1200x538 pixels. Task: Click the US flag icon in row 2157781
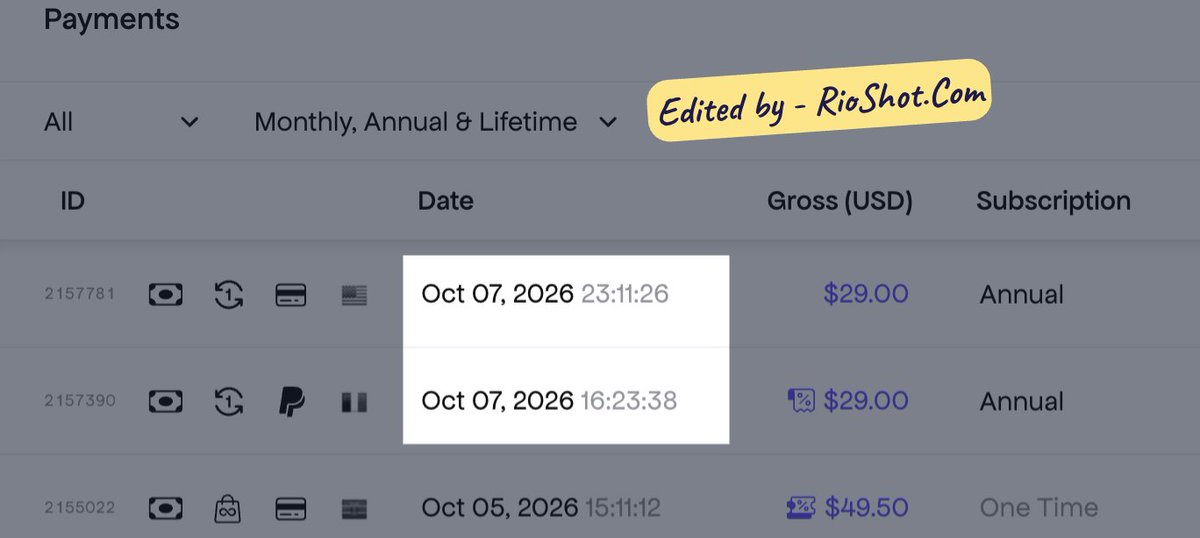(x=354, y=295)
